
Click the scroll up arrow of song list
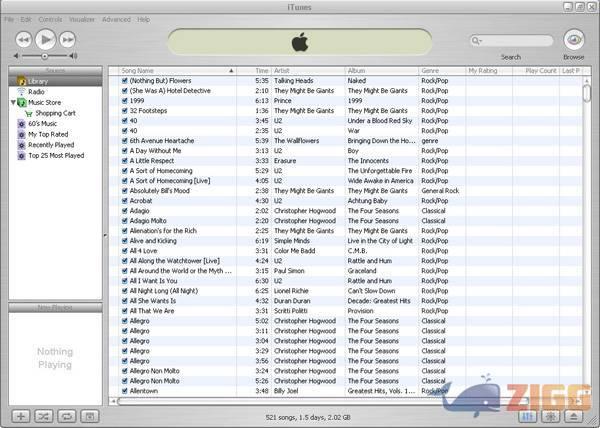[x=587, y=81]
